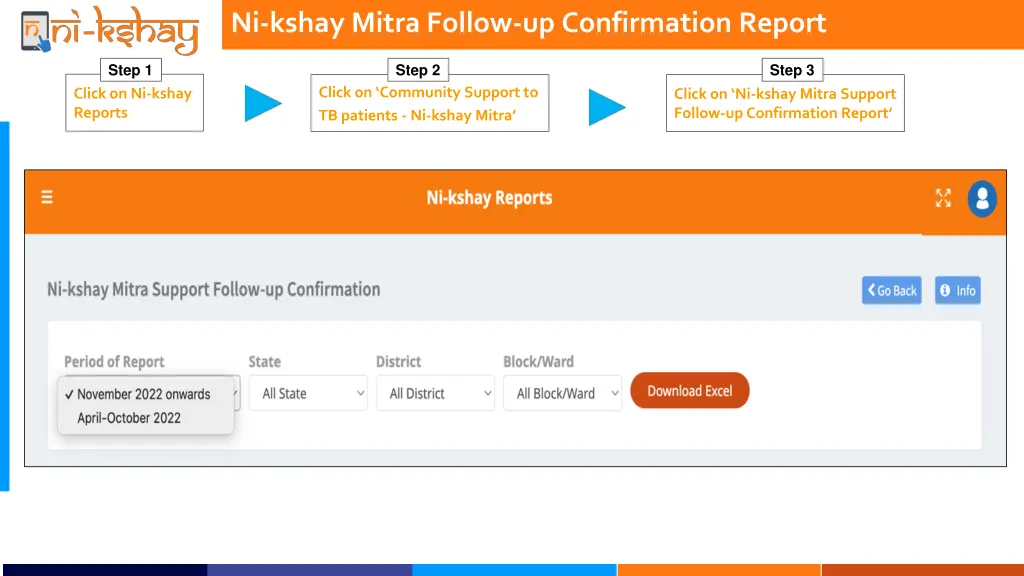Open the round user profile icon

[x=982, y=198]
